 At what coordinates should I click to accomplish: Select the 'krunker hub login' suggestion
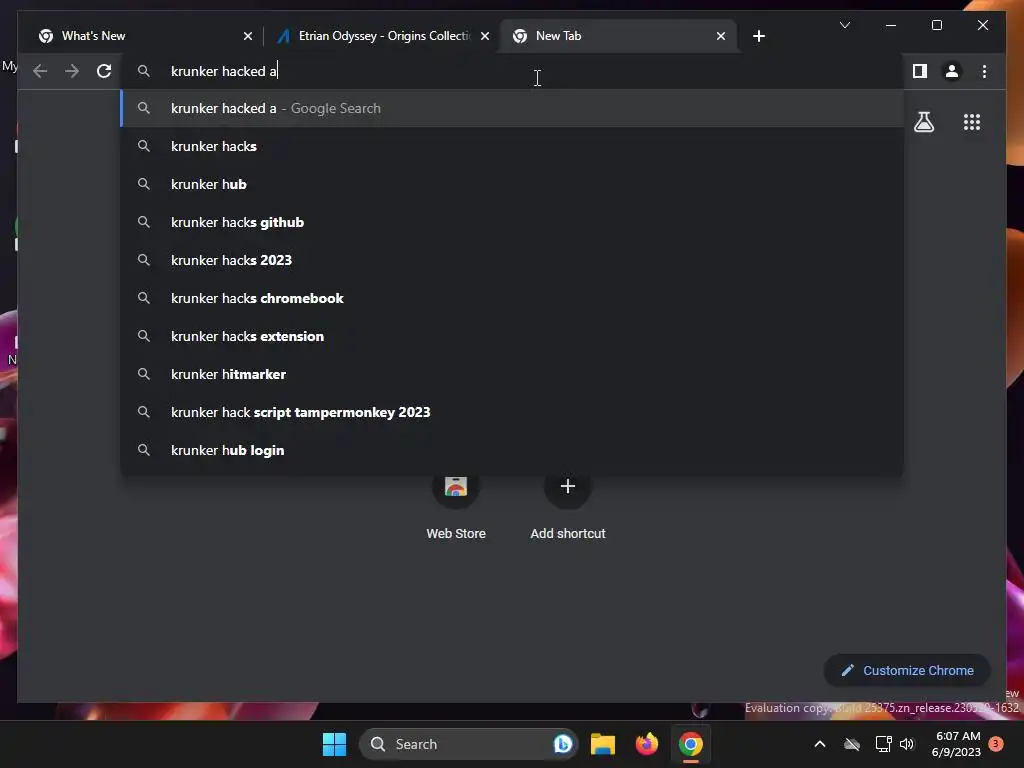512,450
